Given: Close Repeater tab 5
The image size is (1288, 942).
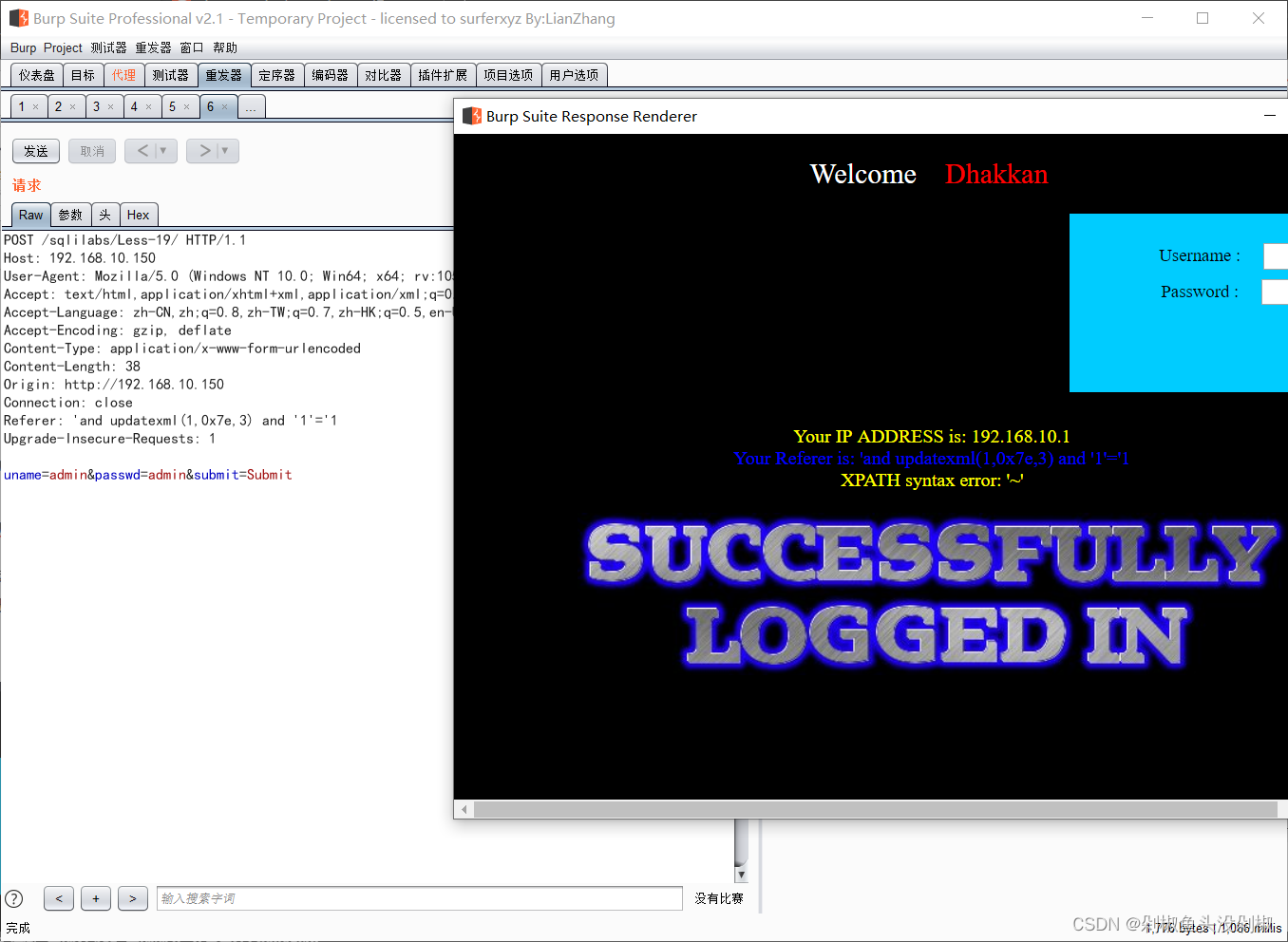Looking at the screenshot, I should point(186,107).
